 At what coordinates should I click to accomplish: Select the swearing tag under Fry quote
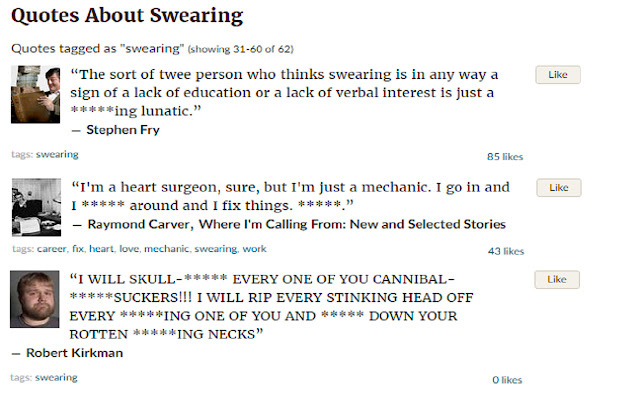[57, 155]
